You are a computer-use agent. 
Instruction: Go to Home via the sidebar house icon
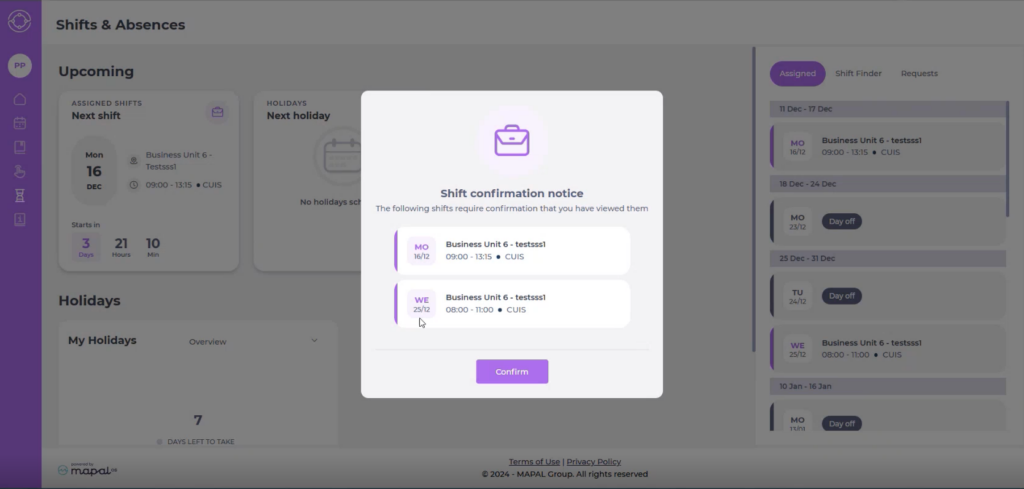(x=20, y=99)
